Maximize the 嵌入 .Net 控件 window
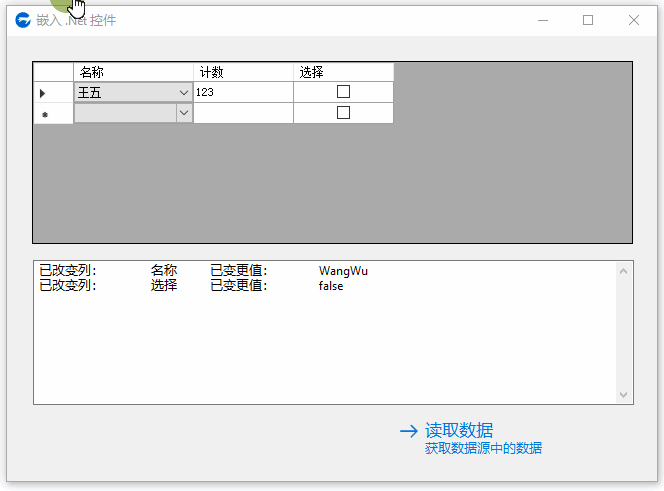Image resolution: width=664 pixels, height=491 pixels. 588,20
